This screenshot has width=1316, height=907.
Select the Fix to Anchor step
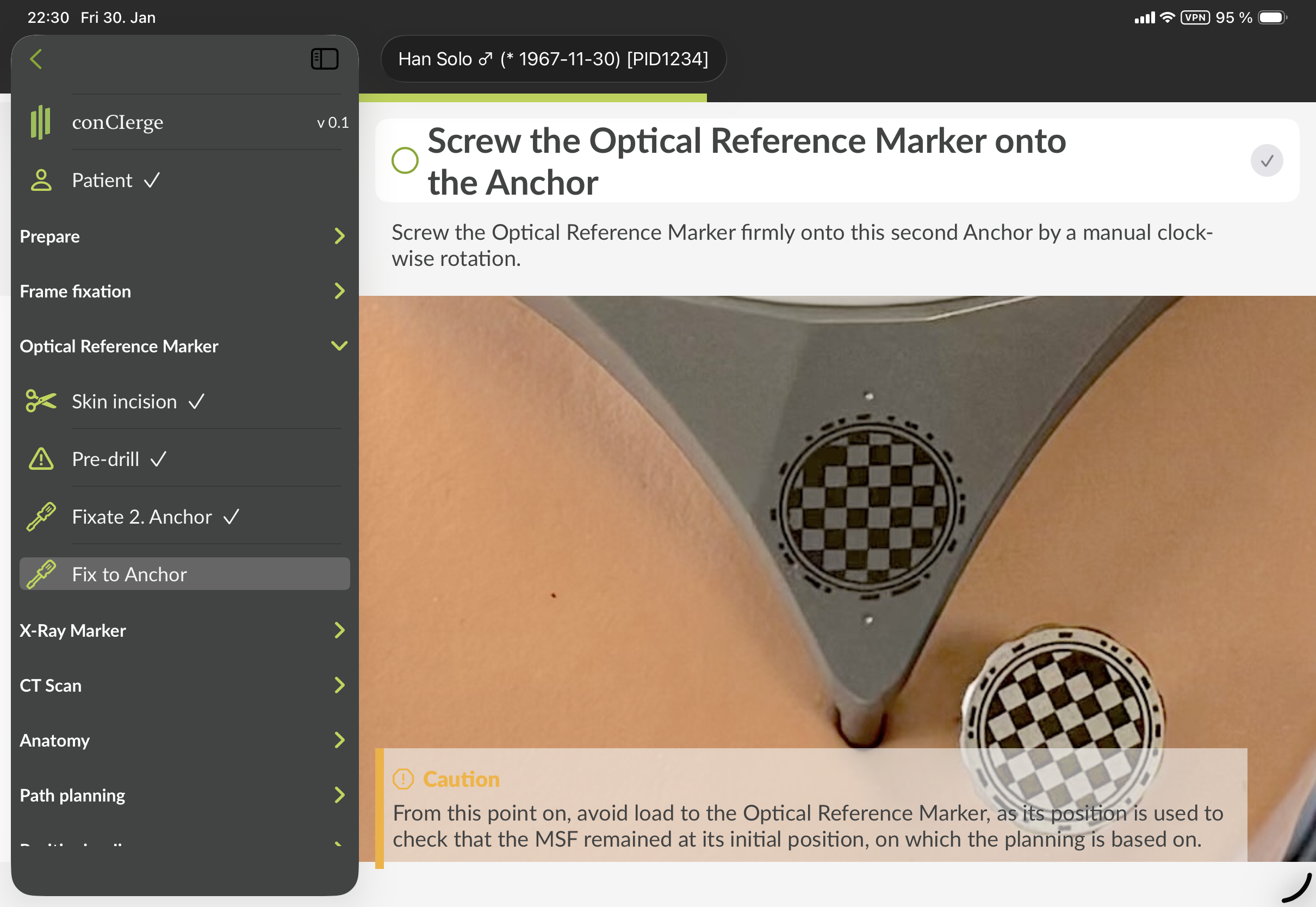click(185, 574)
